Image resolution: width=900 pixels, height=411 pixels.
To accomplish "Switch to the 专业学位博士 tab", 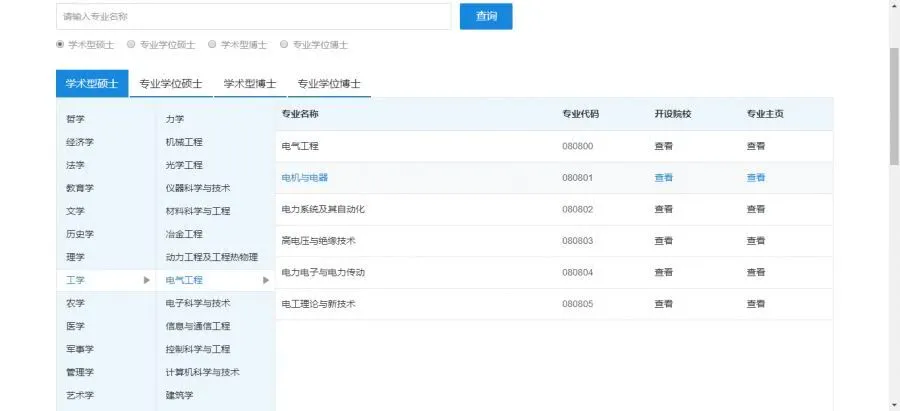I will 329,84.
